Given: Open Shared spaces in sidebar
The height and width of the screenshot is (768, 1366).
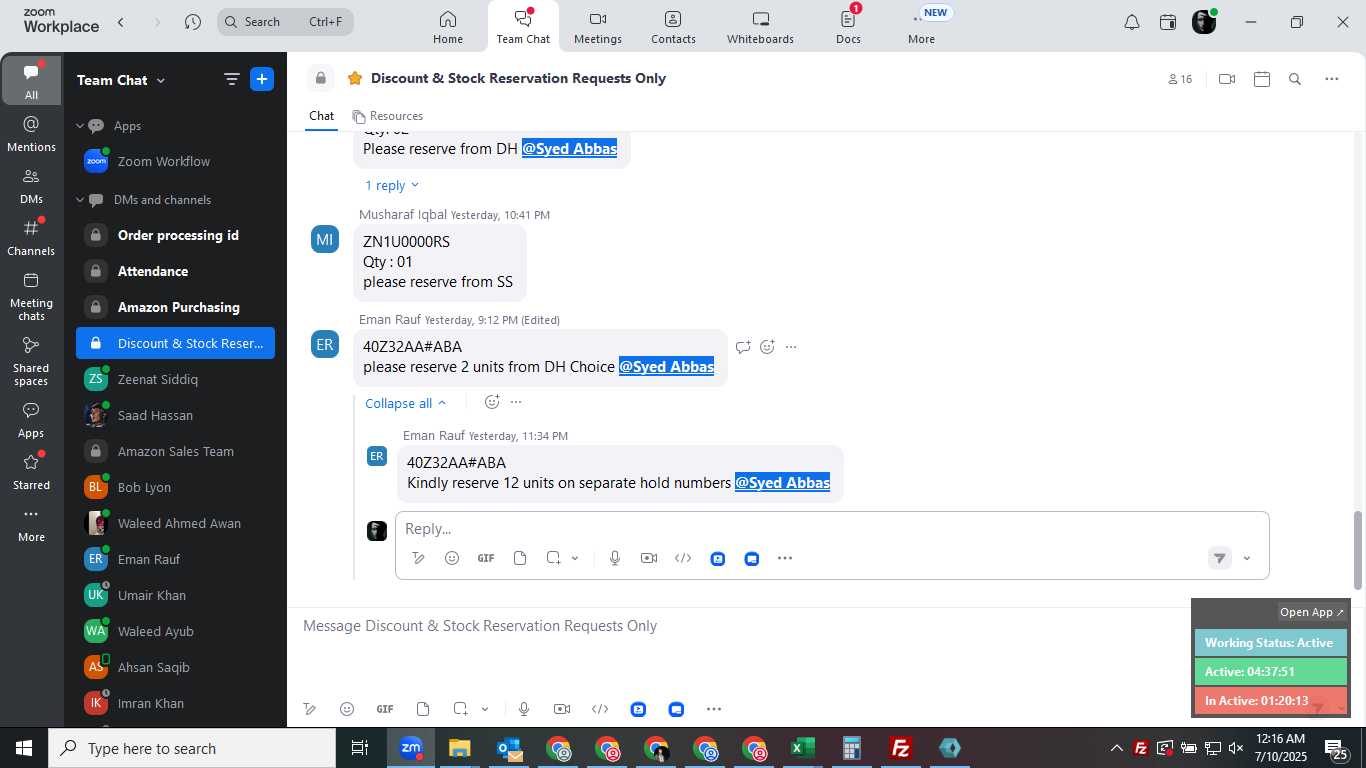Looking at the screenshot, I should pos(31,360).
